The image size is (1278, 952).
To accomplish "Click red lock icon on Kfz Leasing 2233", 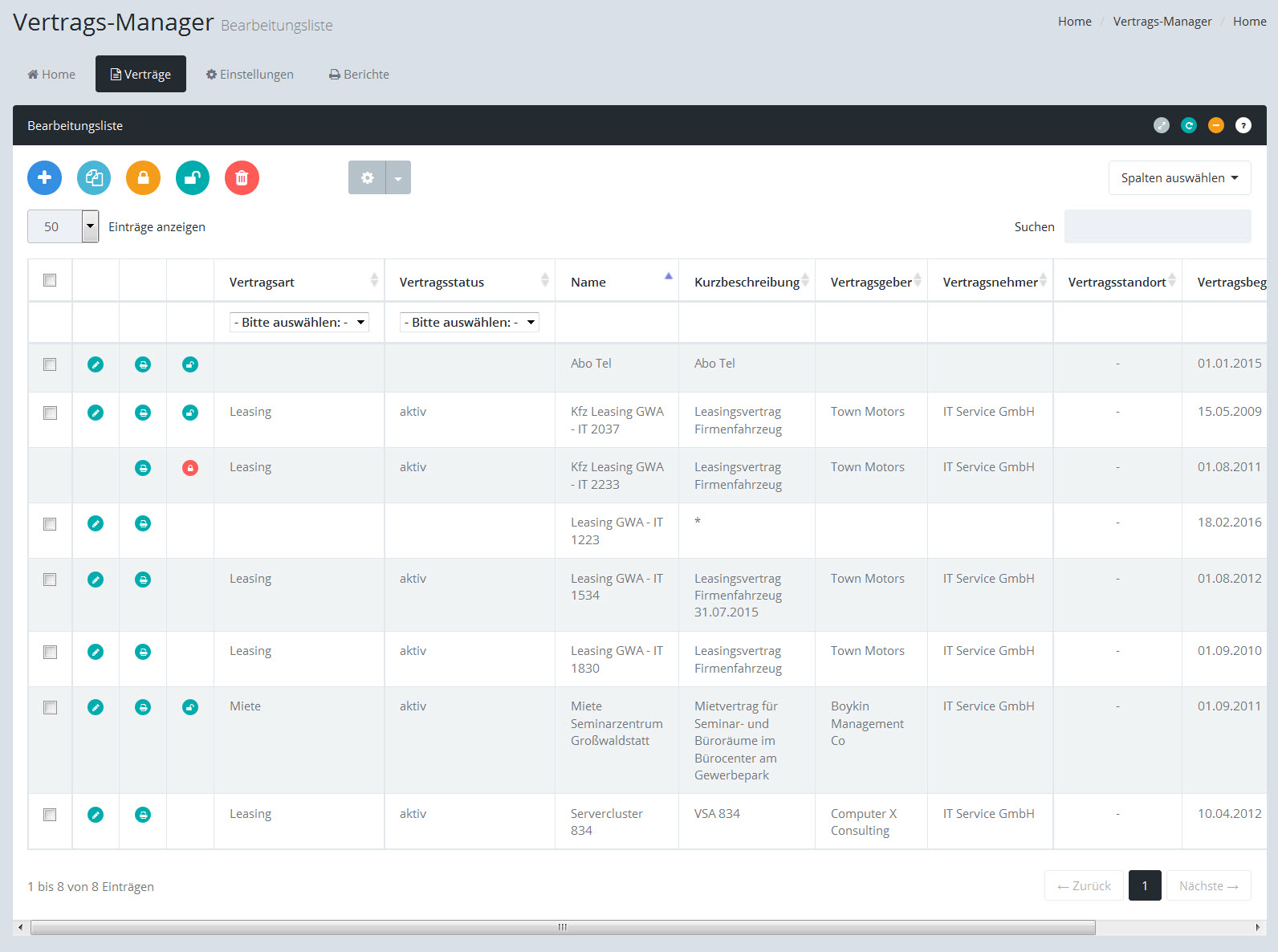I will 190,468.
